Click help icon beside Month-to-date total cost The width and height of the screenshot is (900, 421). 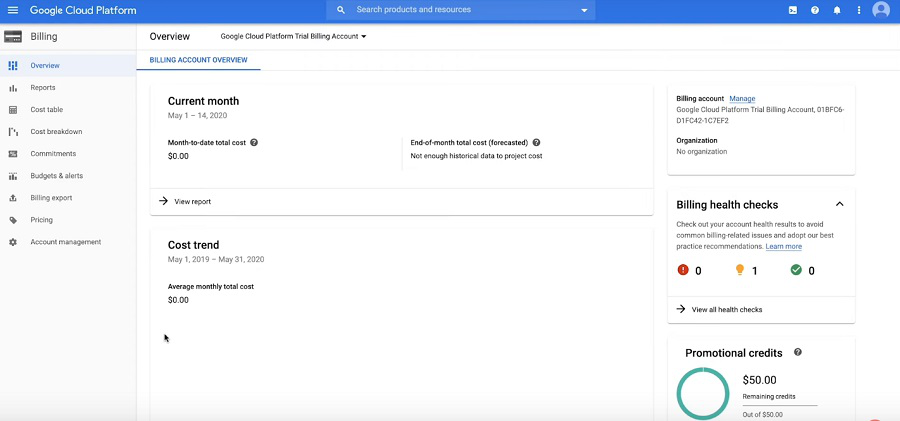click(254, 142)
